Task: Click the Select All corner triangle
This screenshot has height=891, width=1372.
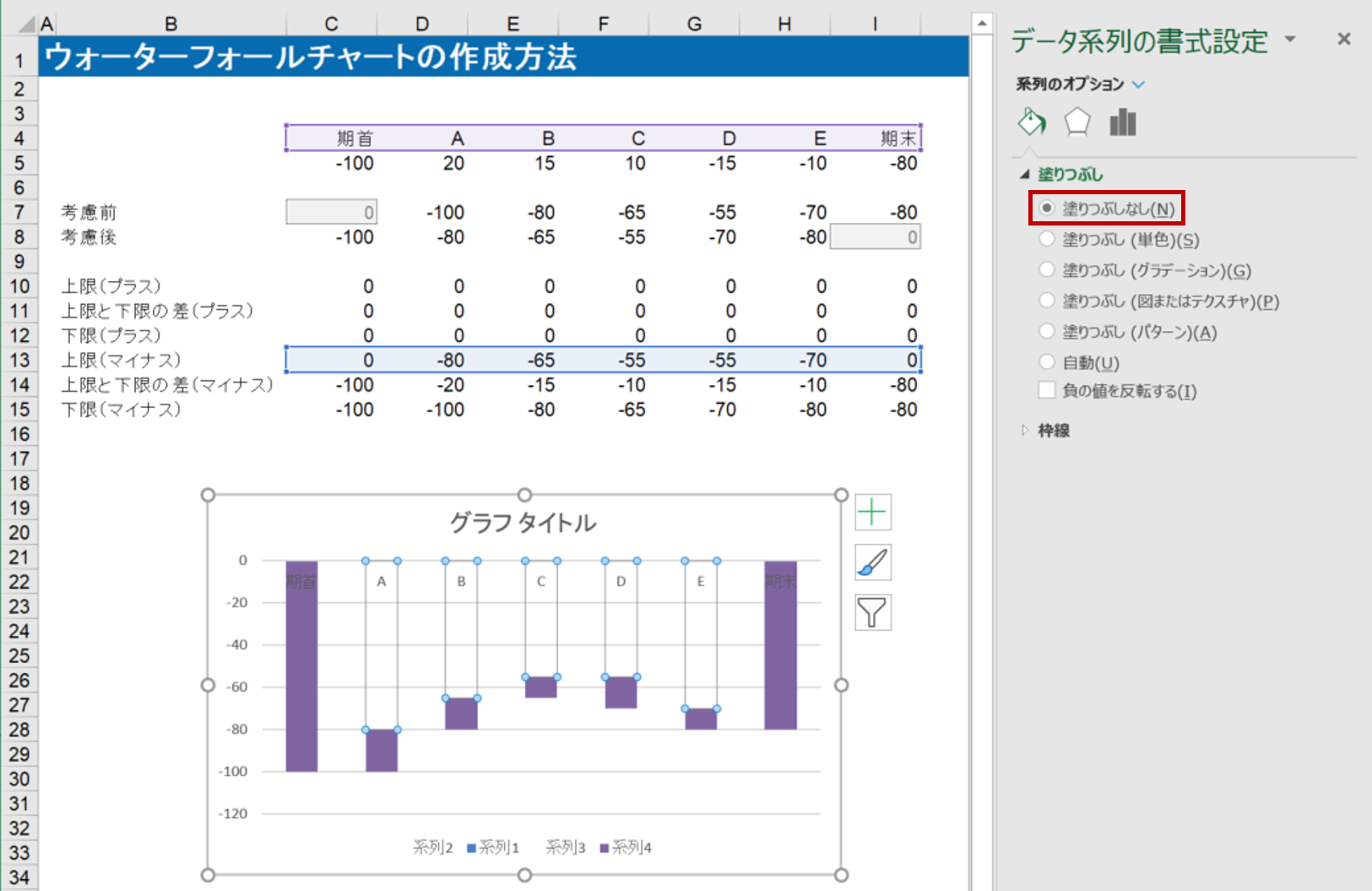Action: [26, 24]
